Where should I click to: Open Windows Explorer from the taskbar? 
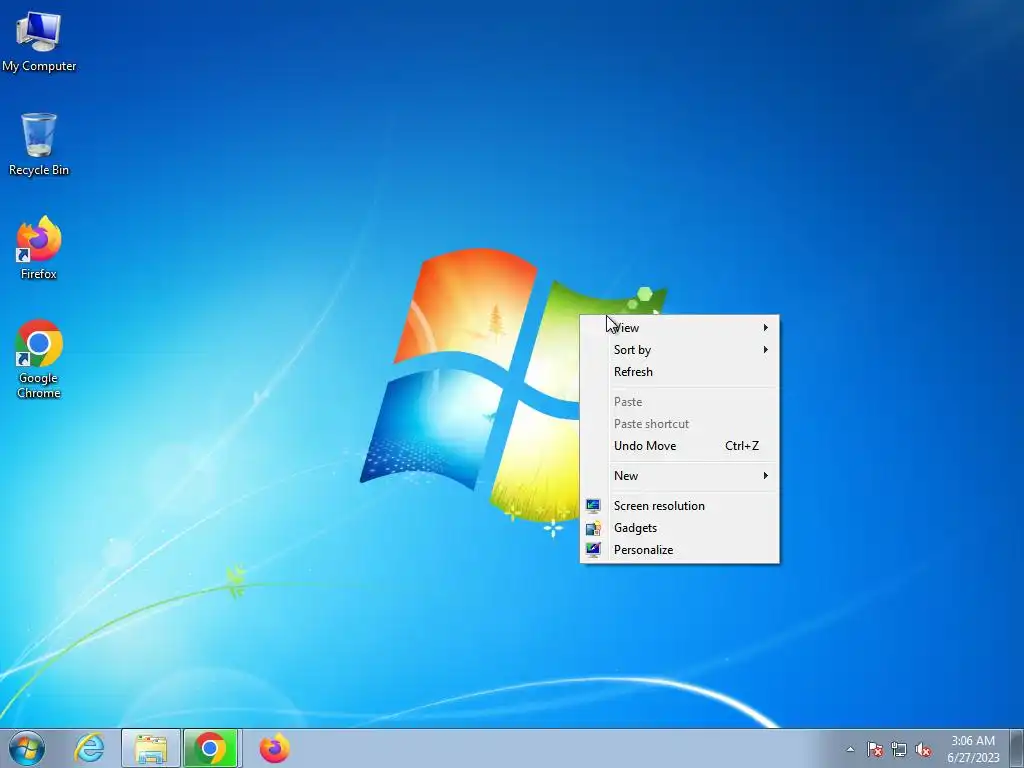pos(151,748)
